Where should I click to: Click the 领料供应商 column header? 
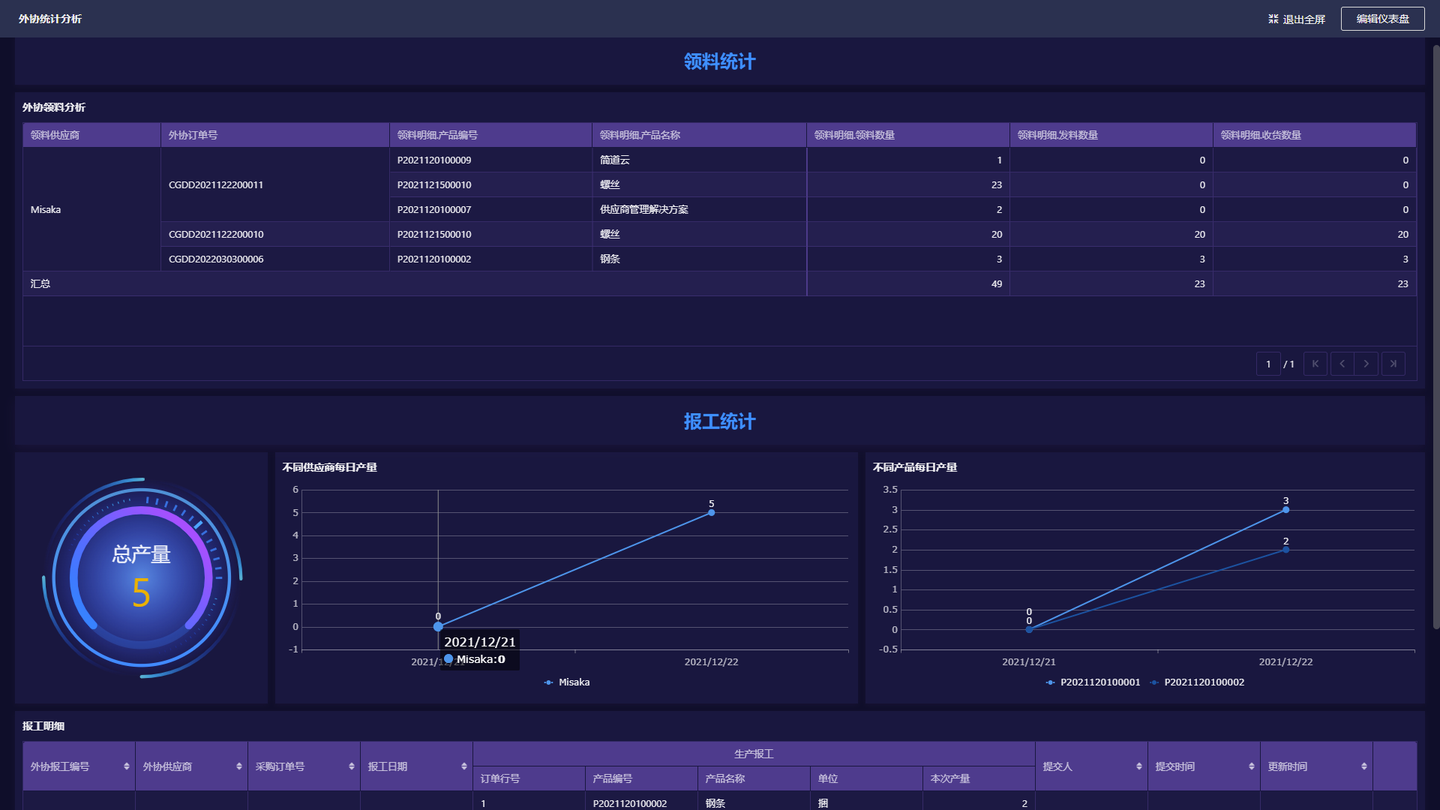tap(91, 135)
